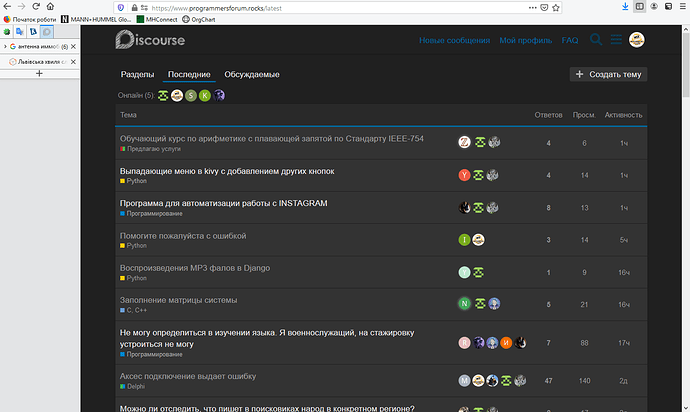
Task: Open topic 'Помогите пожалуйста с ошибкой'
Action: click(183, 236)
